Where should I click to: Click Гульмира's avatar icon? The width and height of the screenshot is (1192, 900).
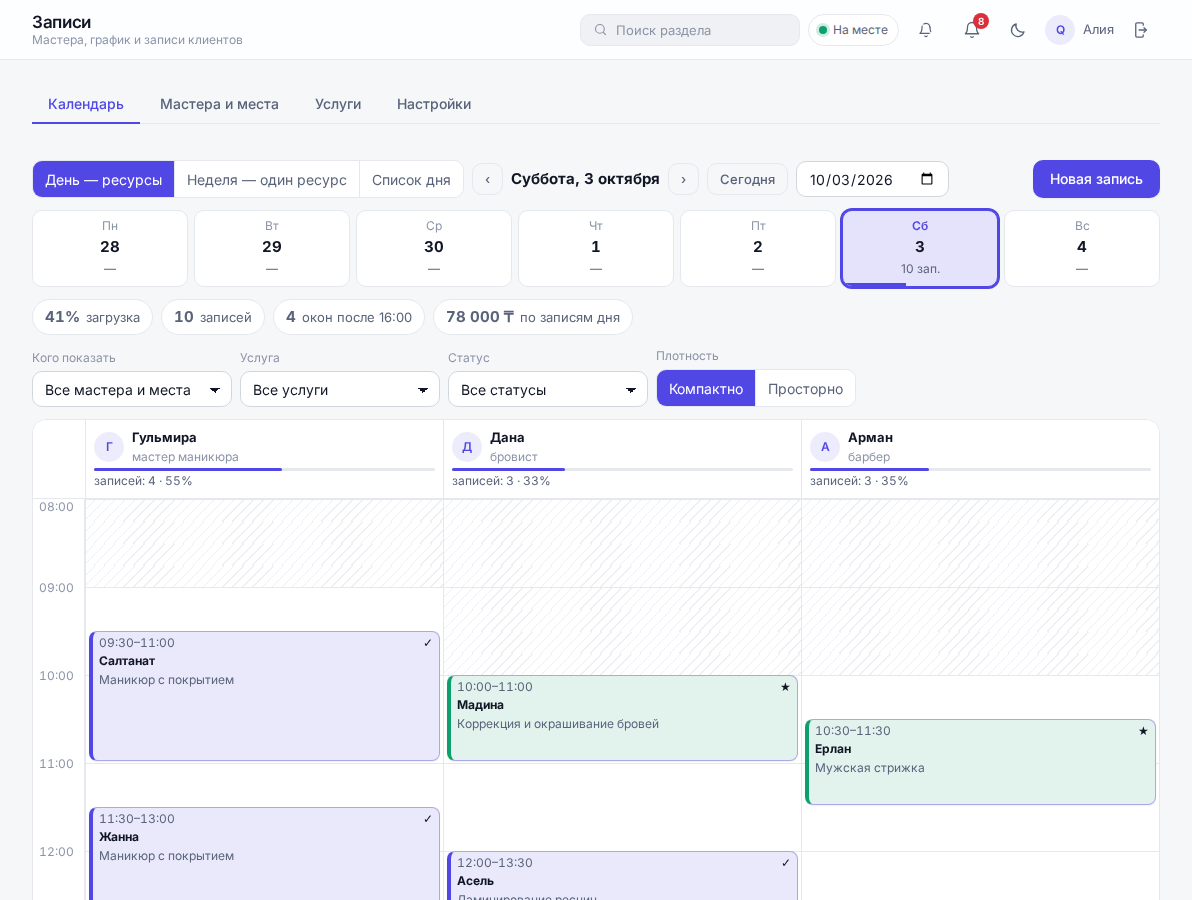point(109,446)
